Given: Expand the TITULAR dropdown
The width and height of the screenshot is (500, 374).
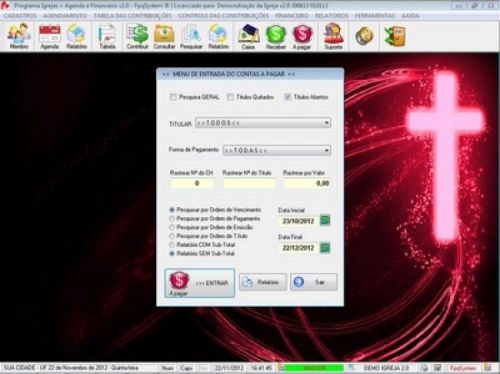Looking at the screenshot, I should (263, 123).
